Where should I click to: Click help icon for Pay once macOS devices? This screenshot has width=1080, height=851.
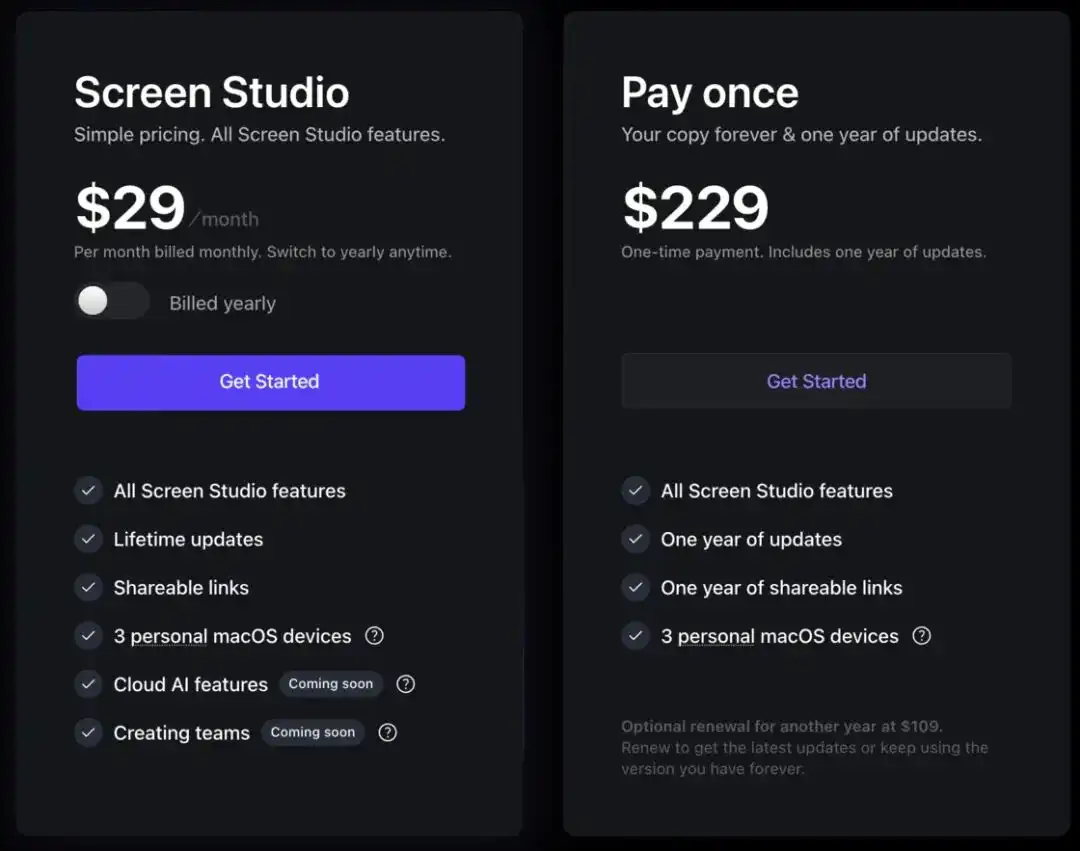[x=921, y=636]
